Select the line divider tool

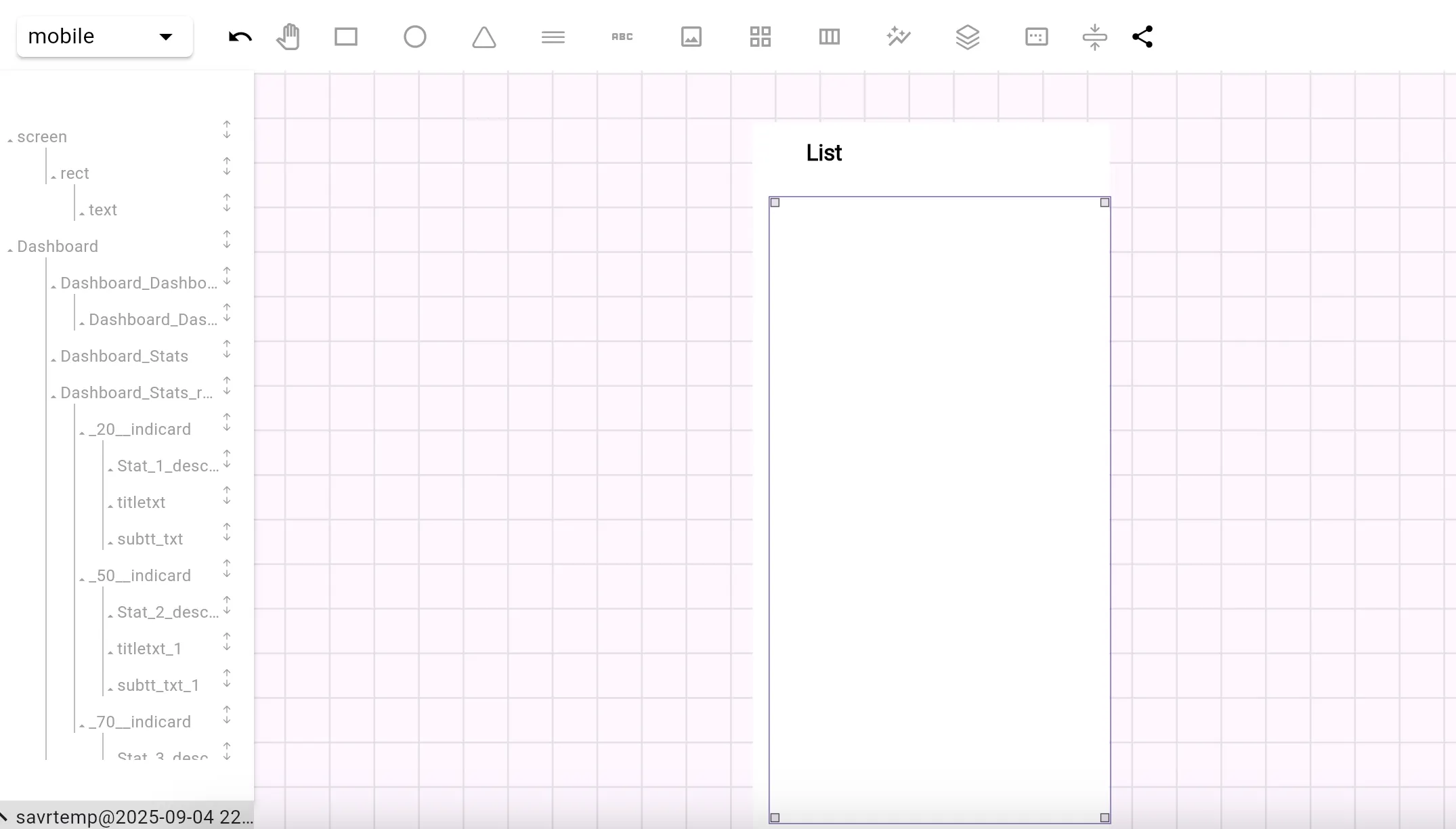pos(553,37)
